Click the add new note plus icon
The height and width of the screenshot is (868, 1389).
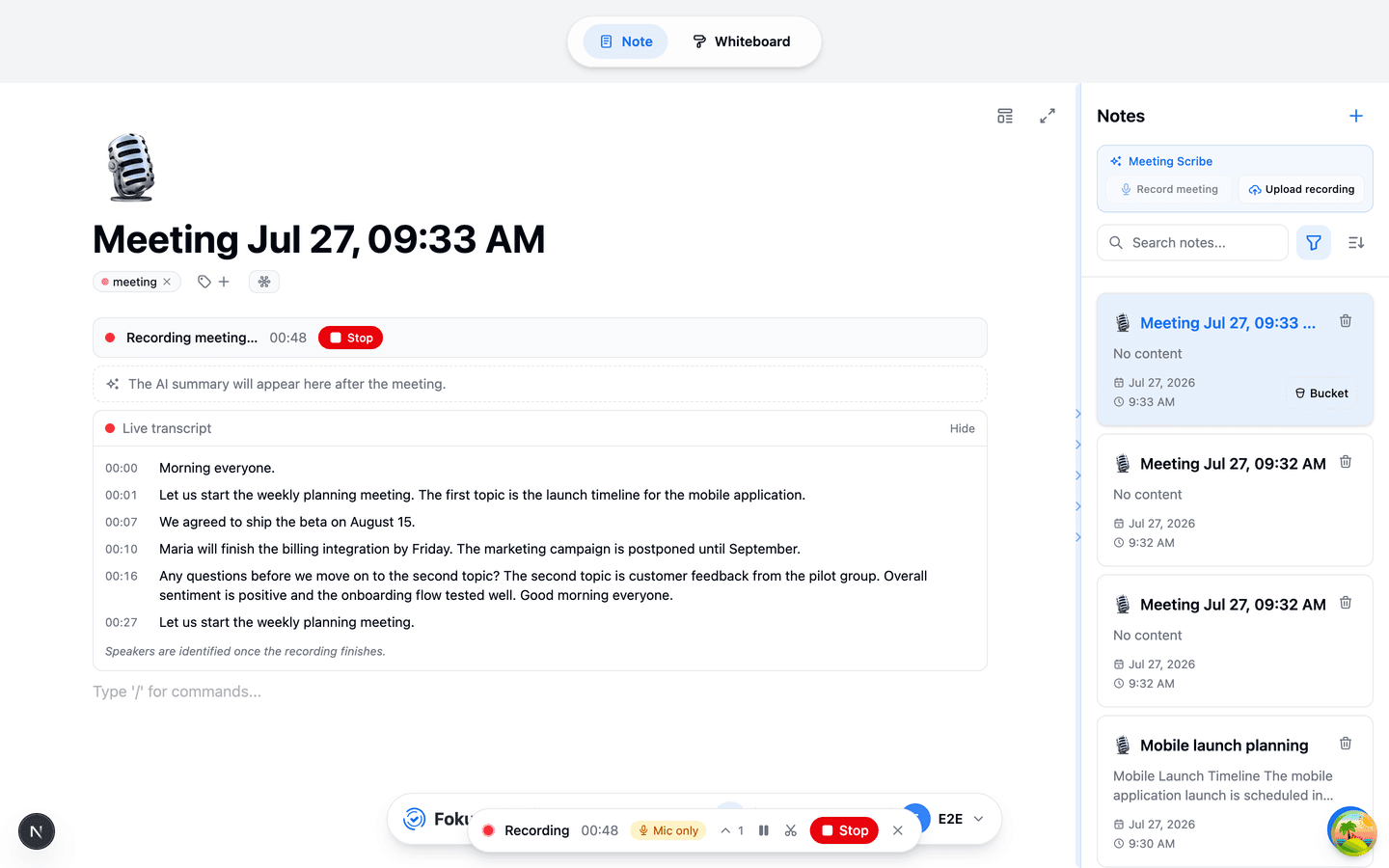pyautogui.click(x=1355, y=116)
